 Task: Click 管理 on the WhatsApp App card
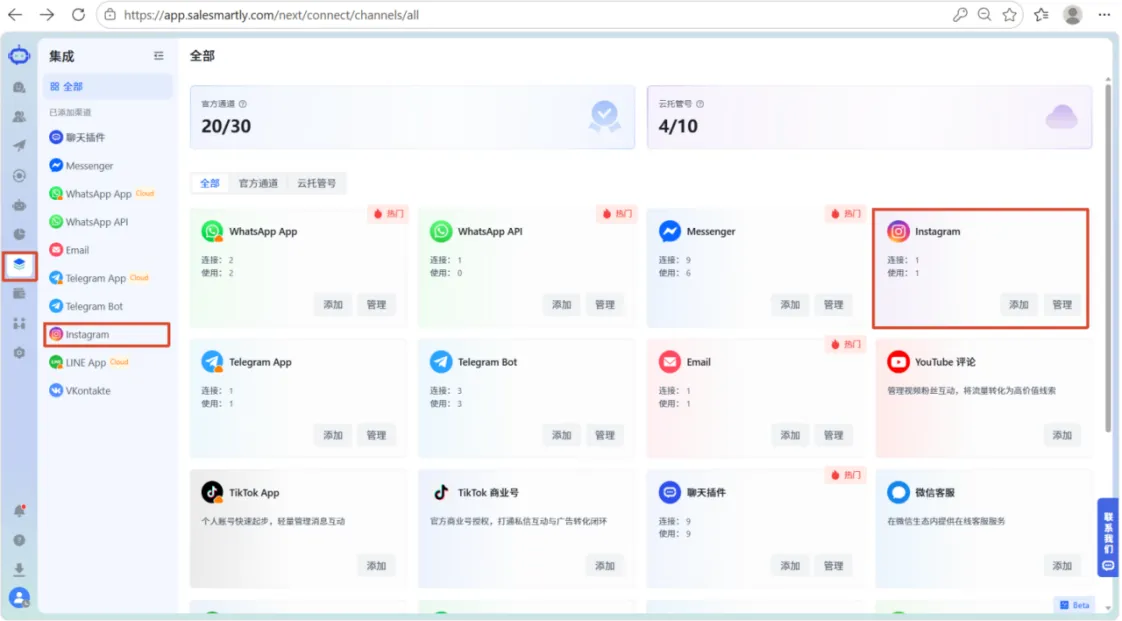point(376,305)
